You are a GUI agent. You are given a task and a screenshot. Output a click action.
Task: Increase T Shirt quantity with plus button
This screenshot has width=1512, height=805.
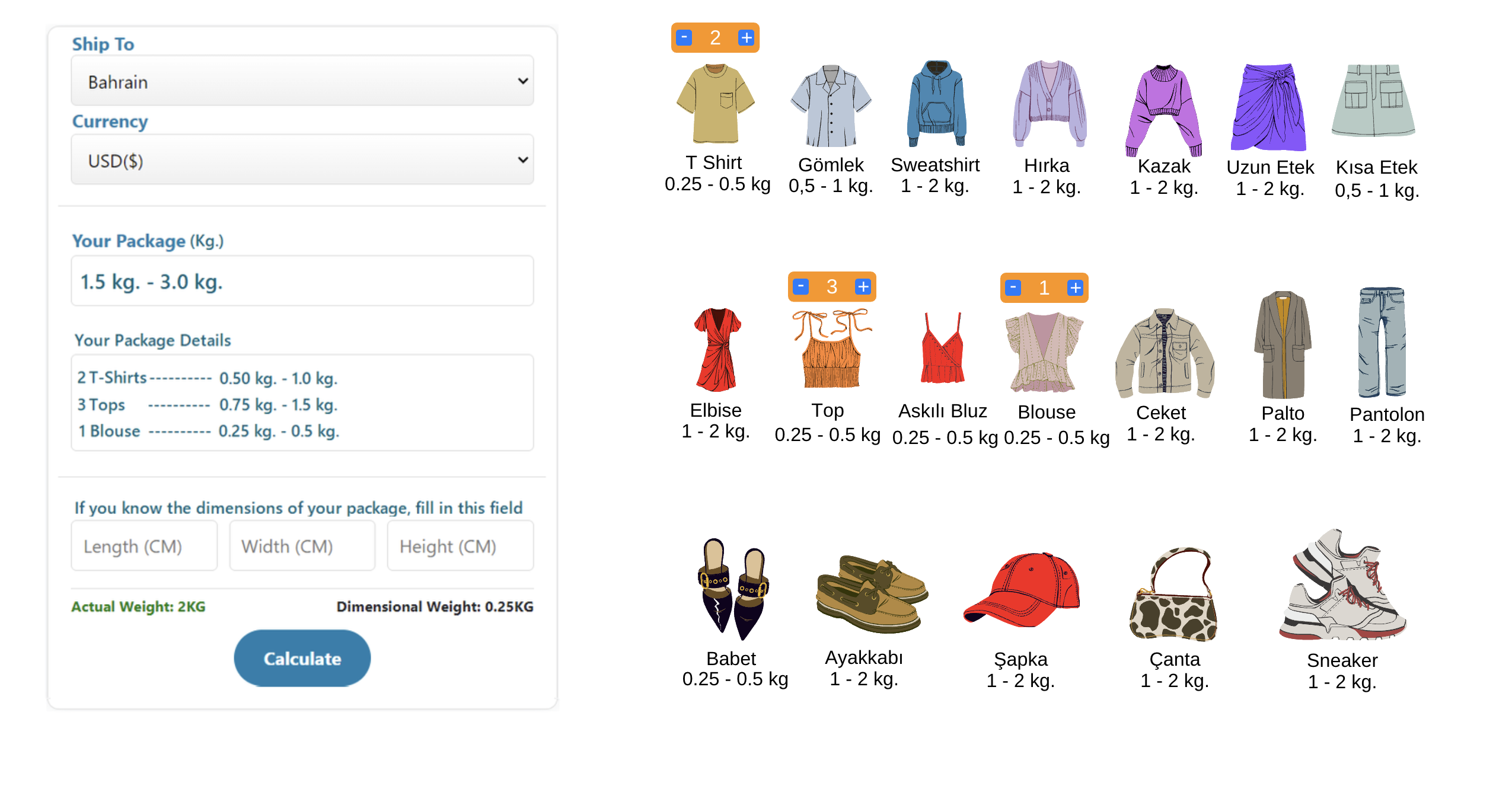pyautogui.click(x=746, y=38)
